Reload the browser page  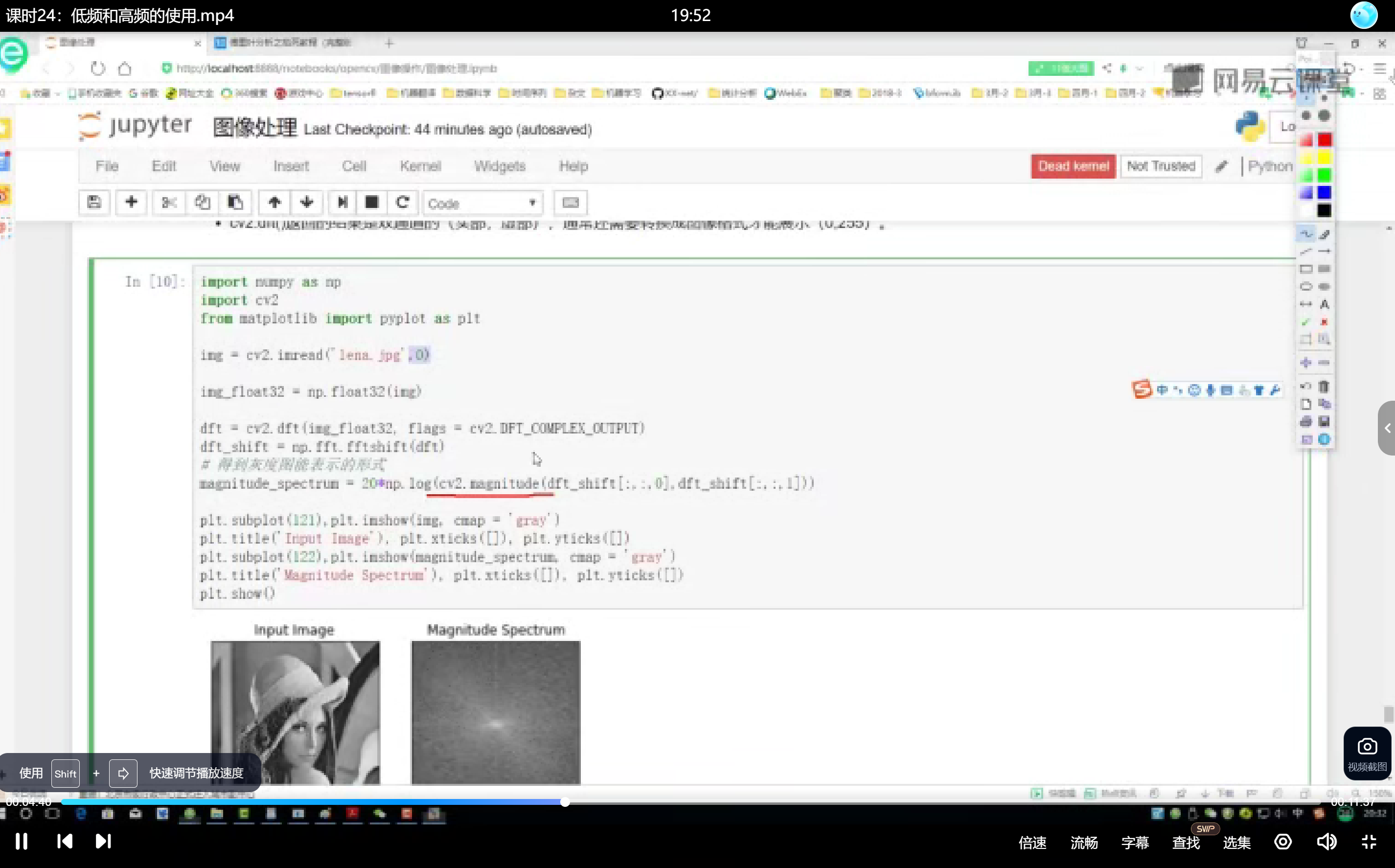[97, 69]
